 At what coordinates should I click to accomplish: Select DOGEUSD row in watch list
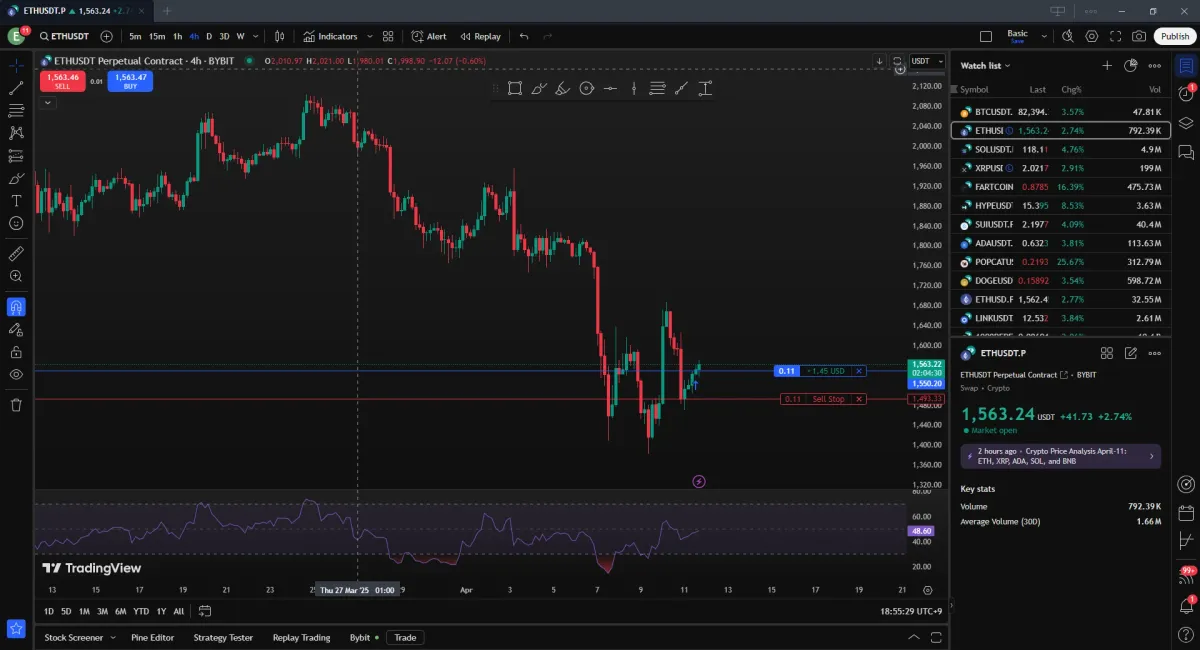(x=1060, y=280)
